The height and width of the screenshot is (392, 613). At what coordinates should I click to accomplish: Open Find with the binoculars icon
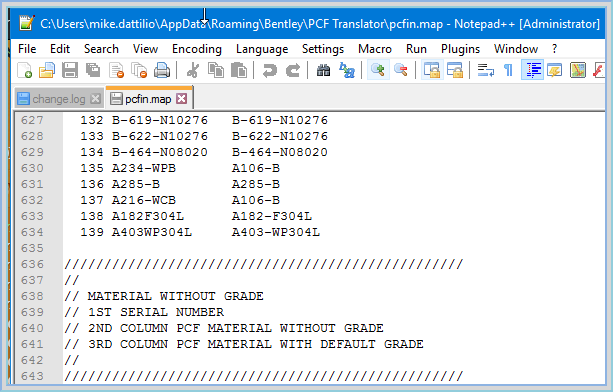tap(323, 70)
